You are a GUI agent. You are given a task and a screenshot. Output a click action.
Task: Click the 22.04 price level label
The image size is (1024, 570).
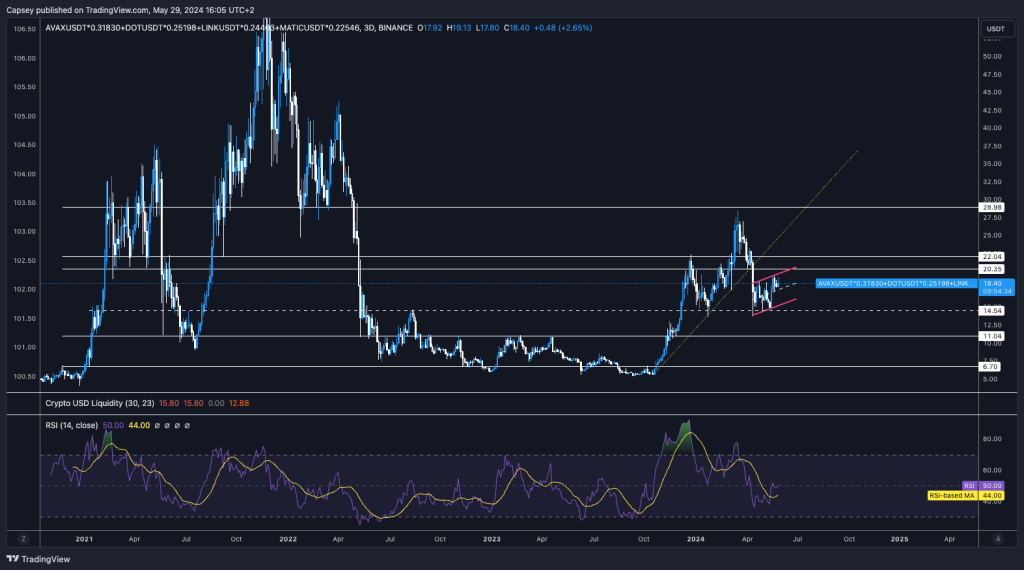coord(991,257)
